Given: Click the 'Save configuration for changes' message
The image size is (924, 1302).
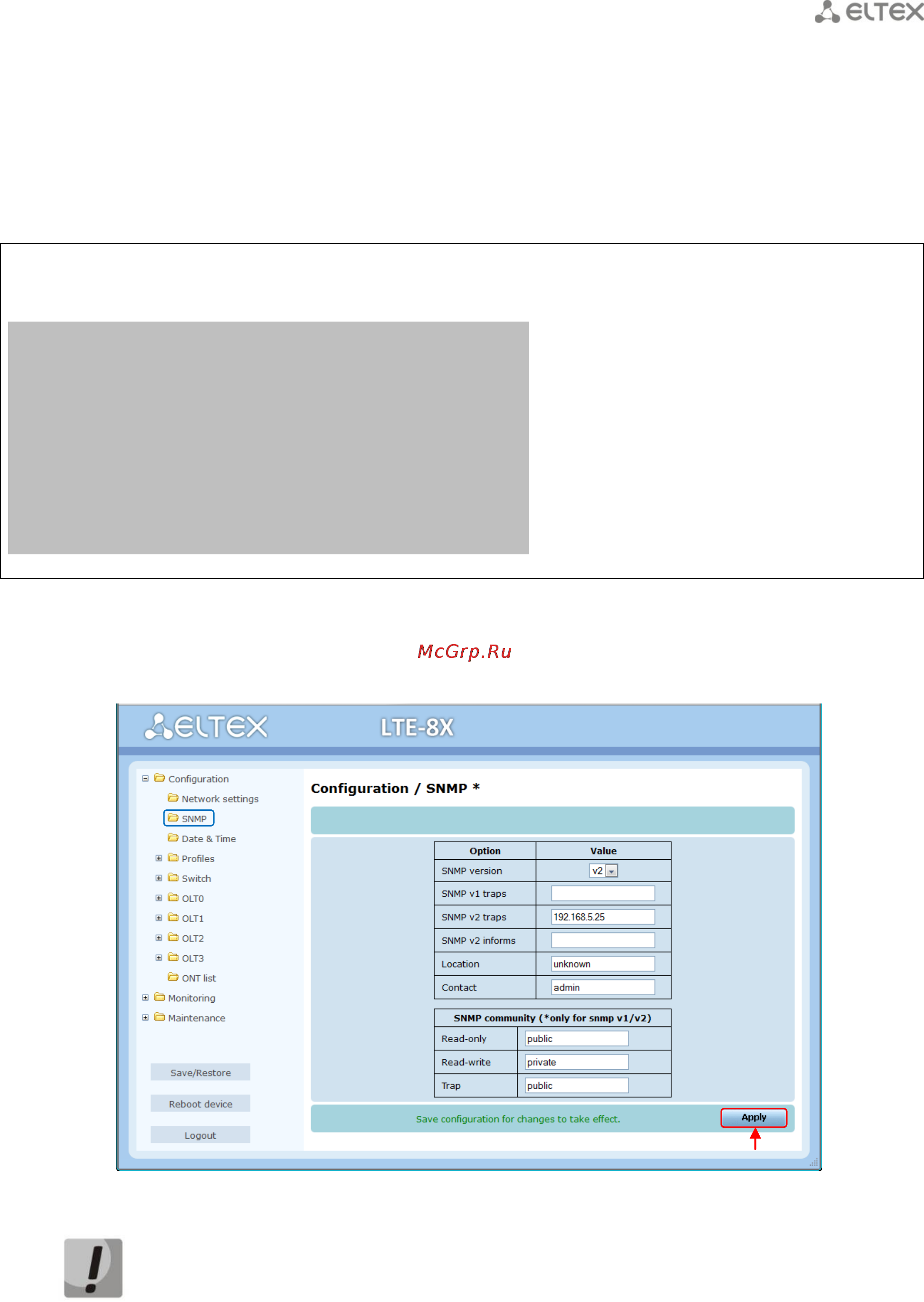Looking at the screenshot, I should pos(518,1119).
